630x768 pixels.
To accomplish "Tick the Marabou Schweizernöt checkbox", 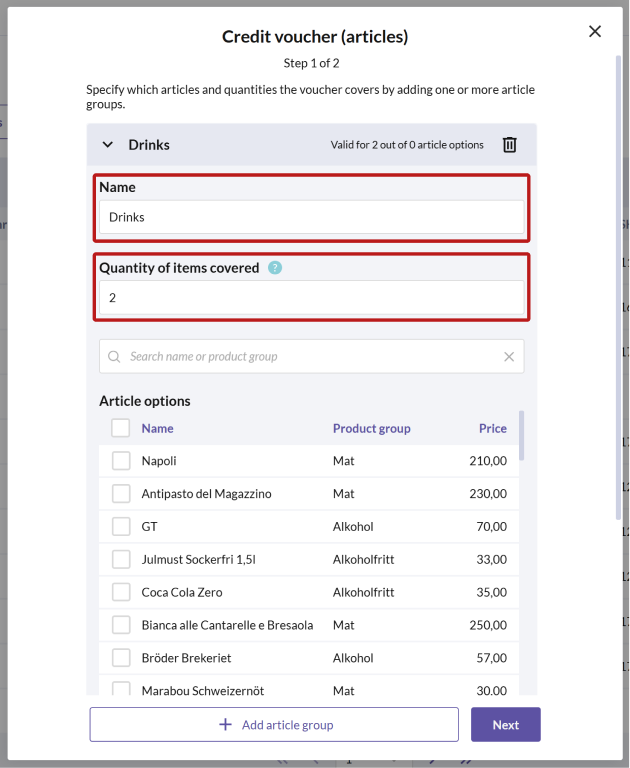I will point(121,688).
